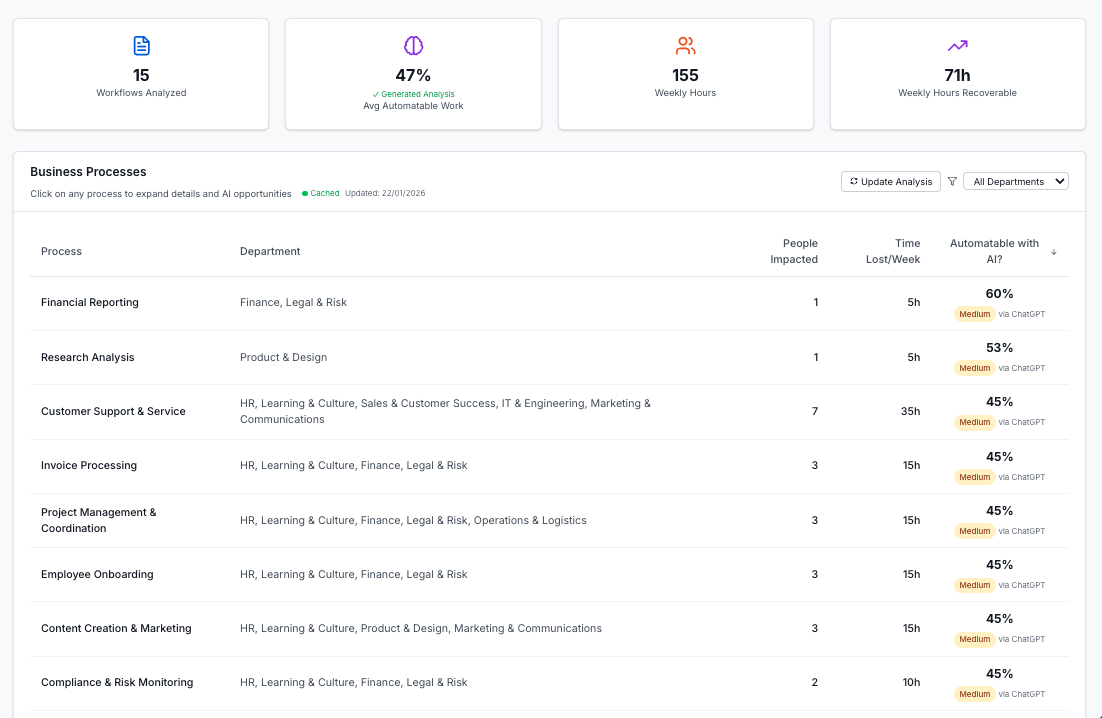The height and width of the screenshot is (718, 1102).
Task: Click the People Impacted column header
Action: click(793, 252)
